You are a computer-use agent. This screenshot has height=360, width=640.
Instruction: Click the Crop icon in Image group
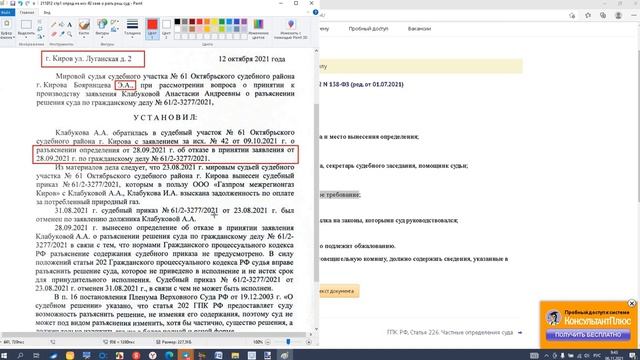click(40, 22)
